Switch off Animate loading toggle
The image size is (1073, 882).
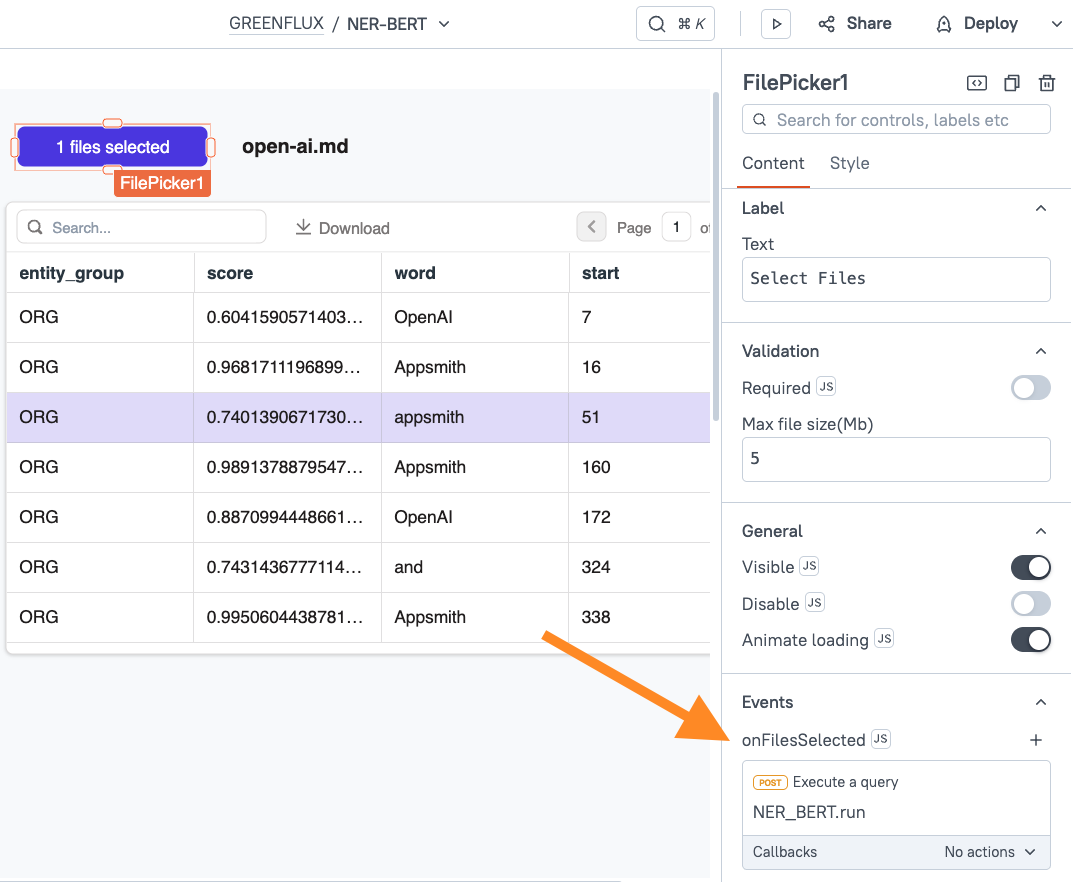tap(1030, 639)
